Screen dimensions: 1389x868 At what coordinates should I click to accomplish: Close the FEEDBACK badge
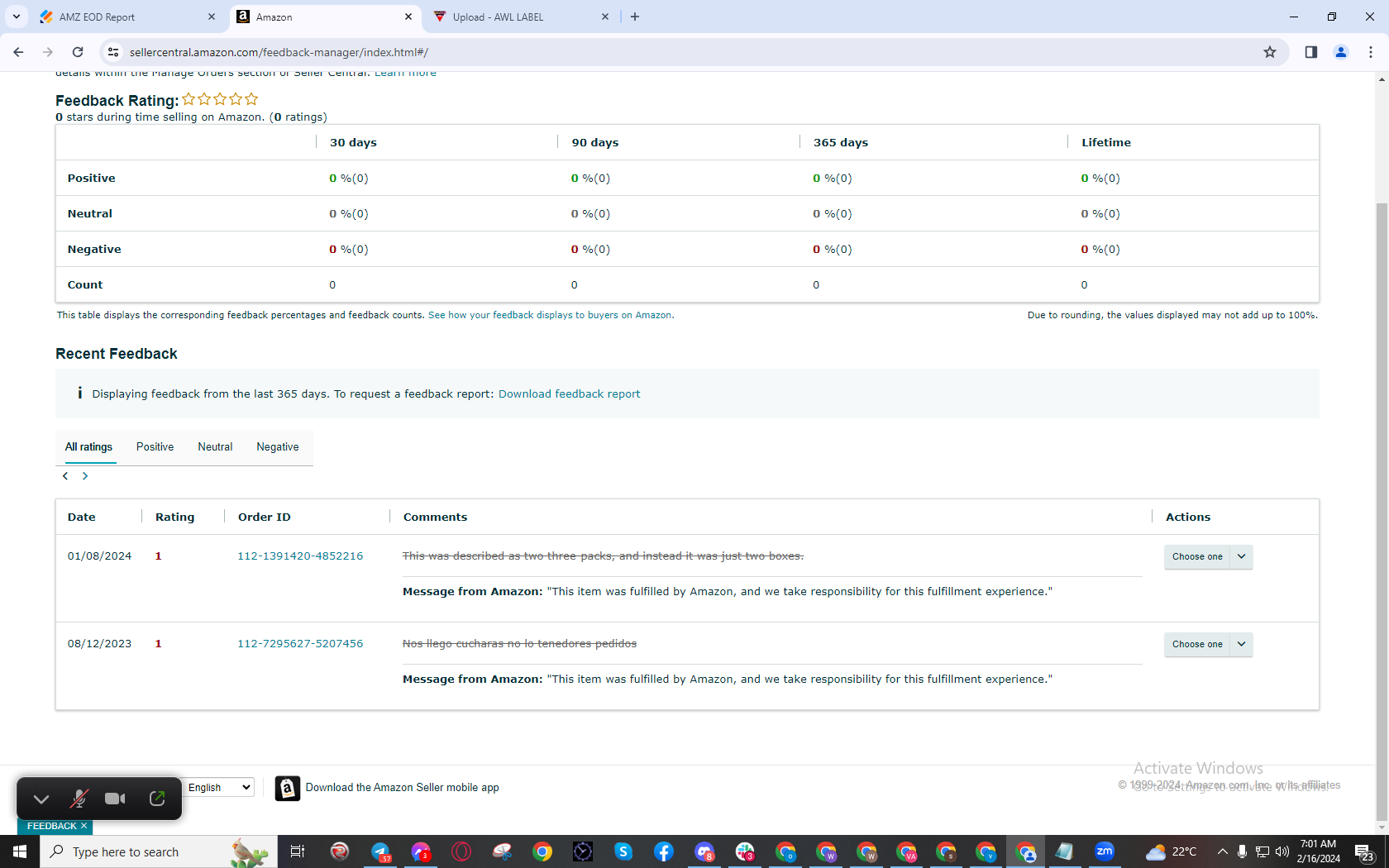[84, 826]
